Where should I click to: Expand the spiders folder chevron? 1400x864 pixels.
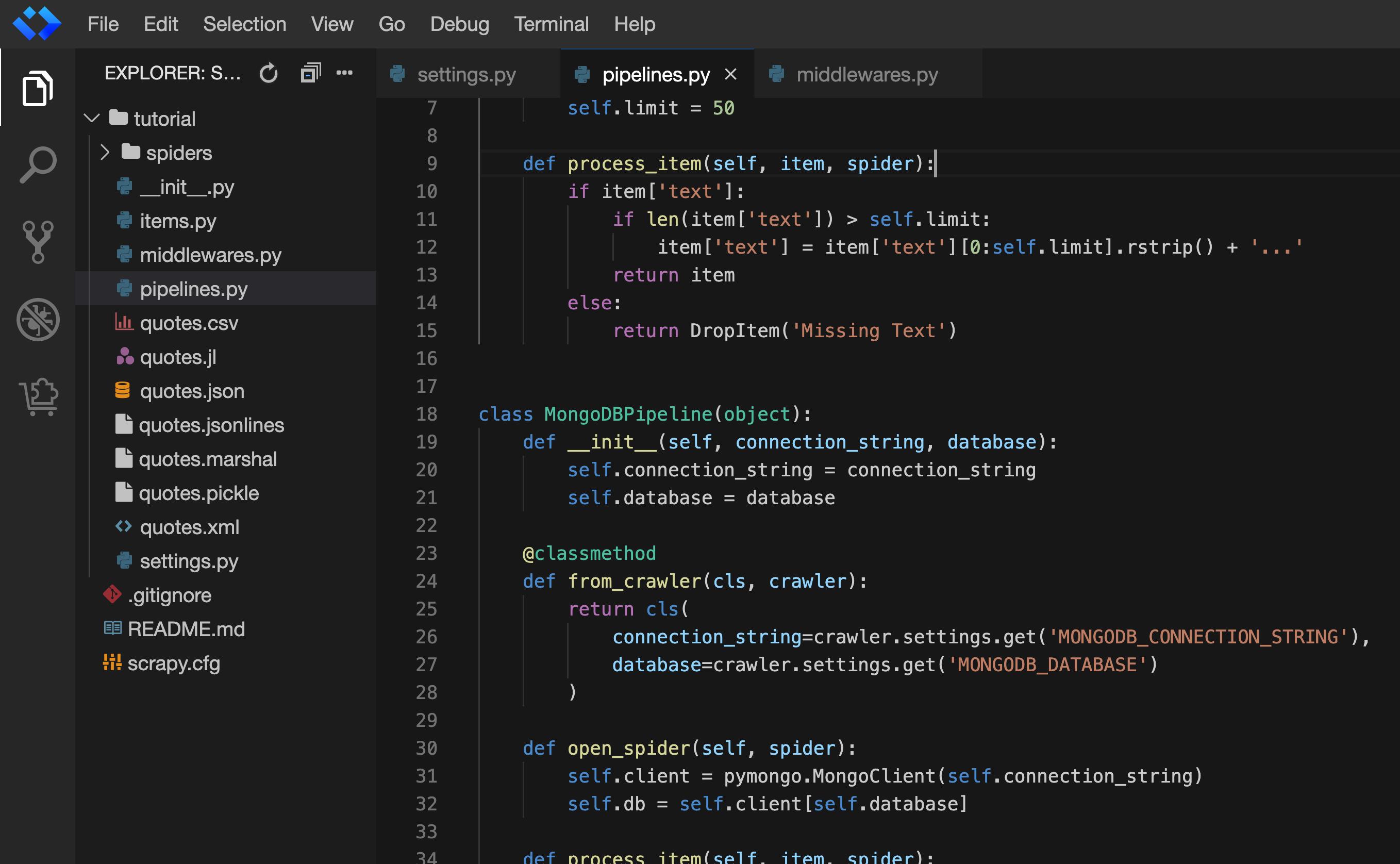coord(105,153)
